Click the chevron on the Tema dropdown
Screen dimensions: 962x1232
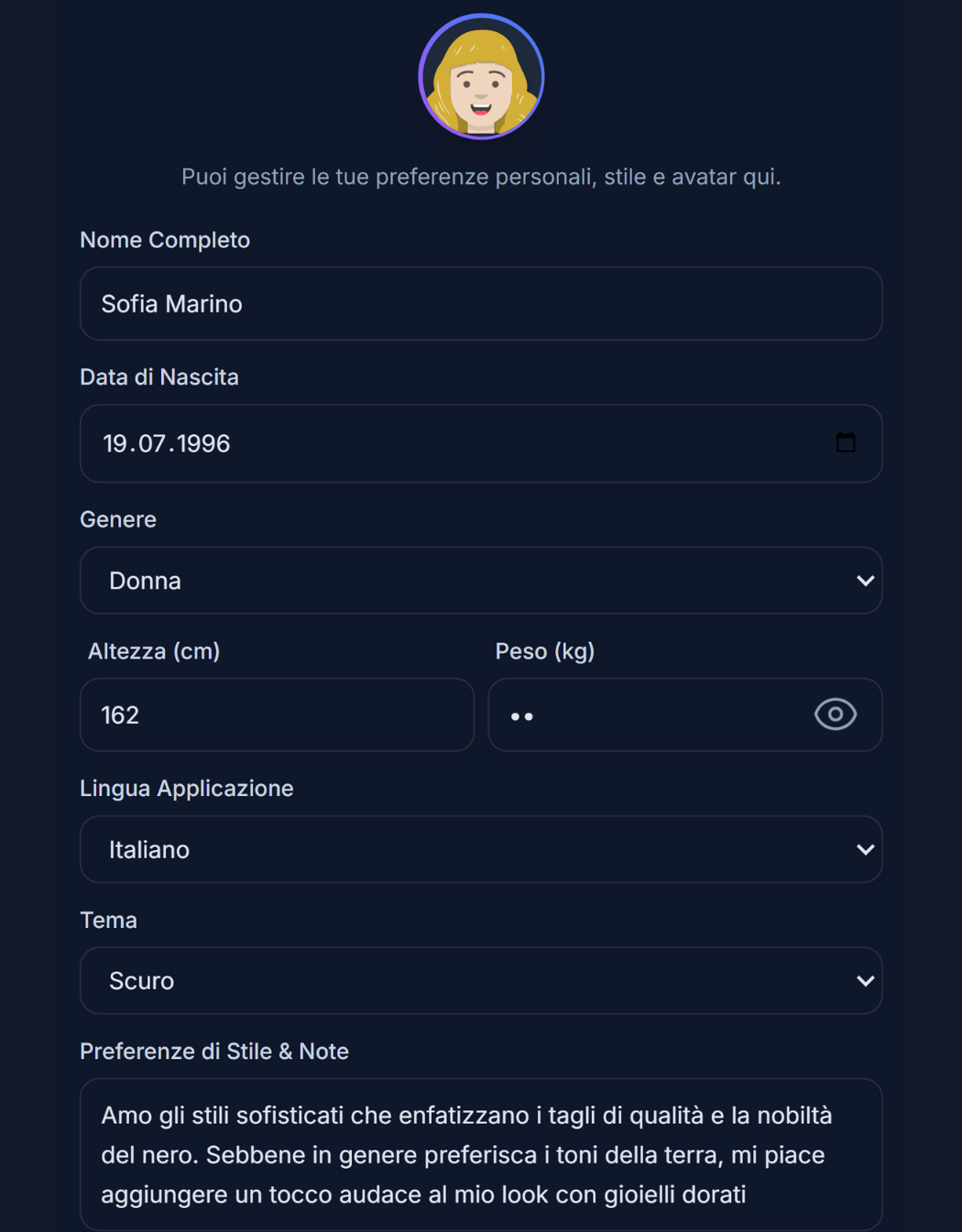pyautogui.click(x=864, y=980)
